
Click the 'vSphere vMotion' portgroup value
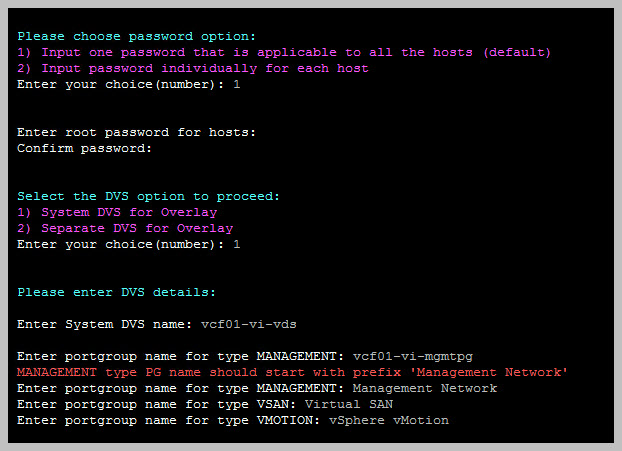[x=389, y=420]
